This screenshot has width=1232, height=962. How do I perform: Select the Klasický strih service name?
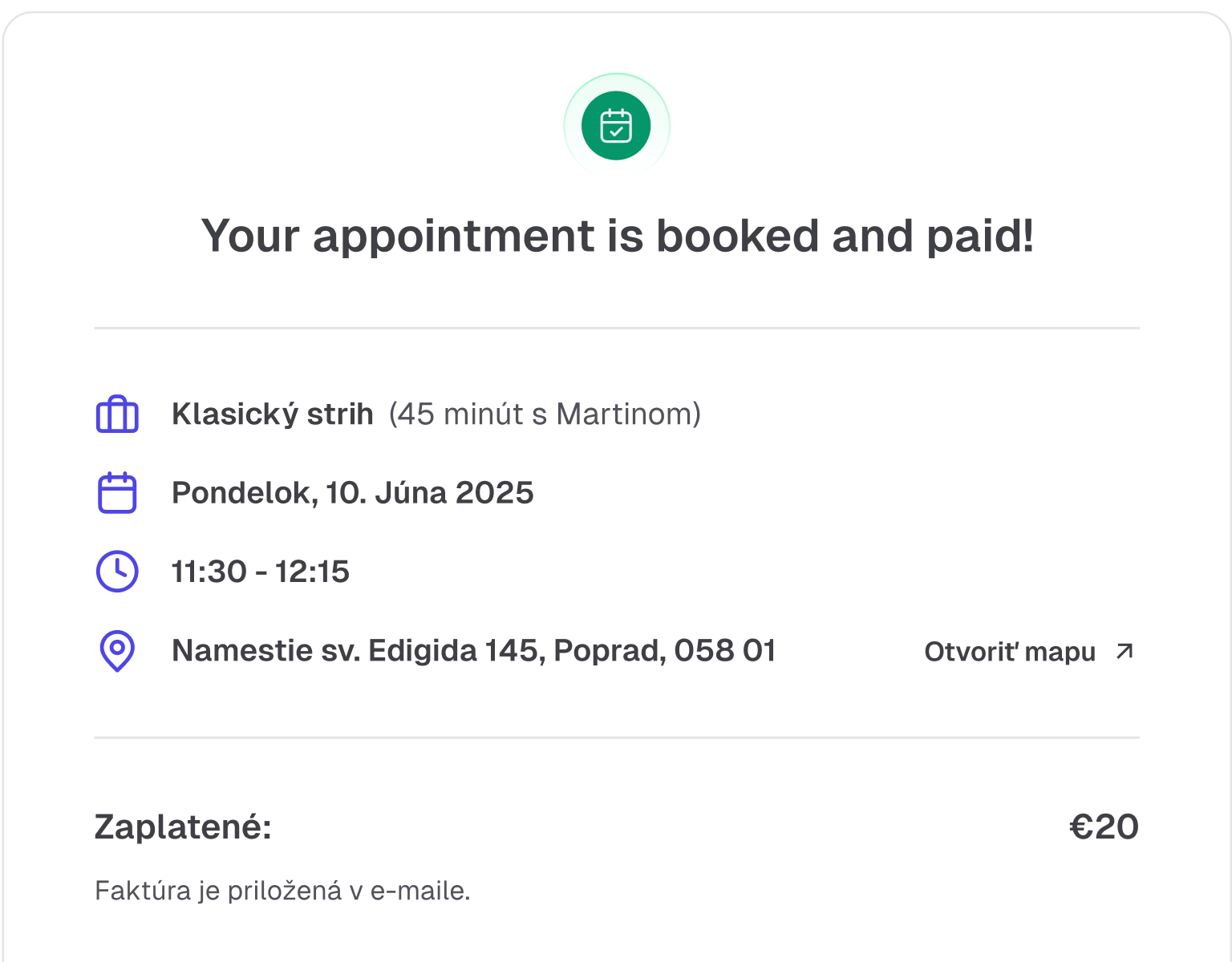(x=272, y=414)
